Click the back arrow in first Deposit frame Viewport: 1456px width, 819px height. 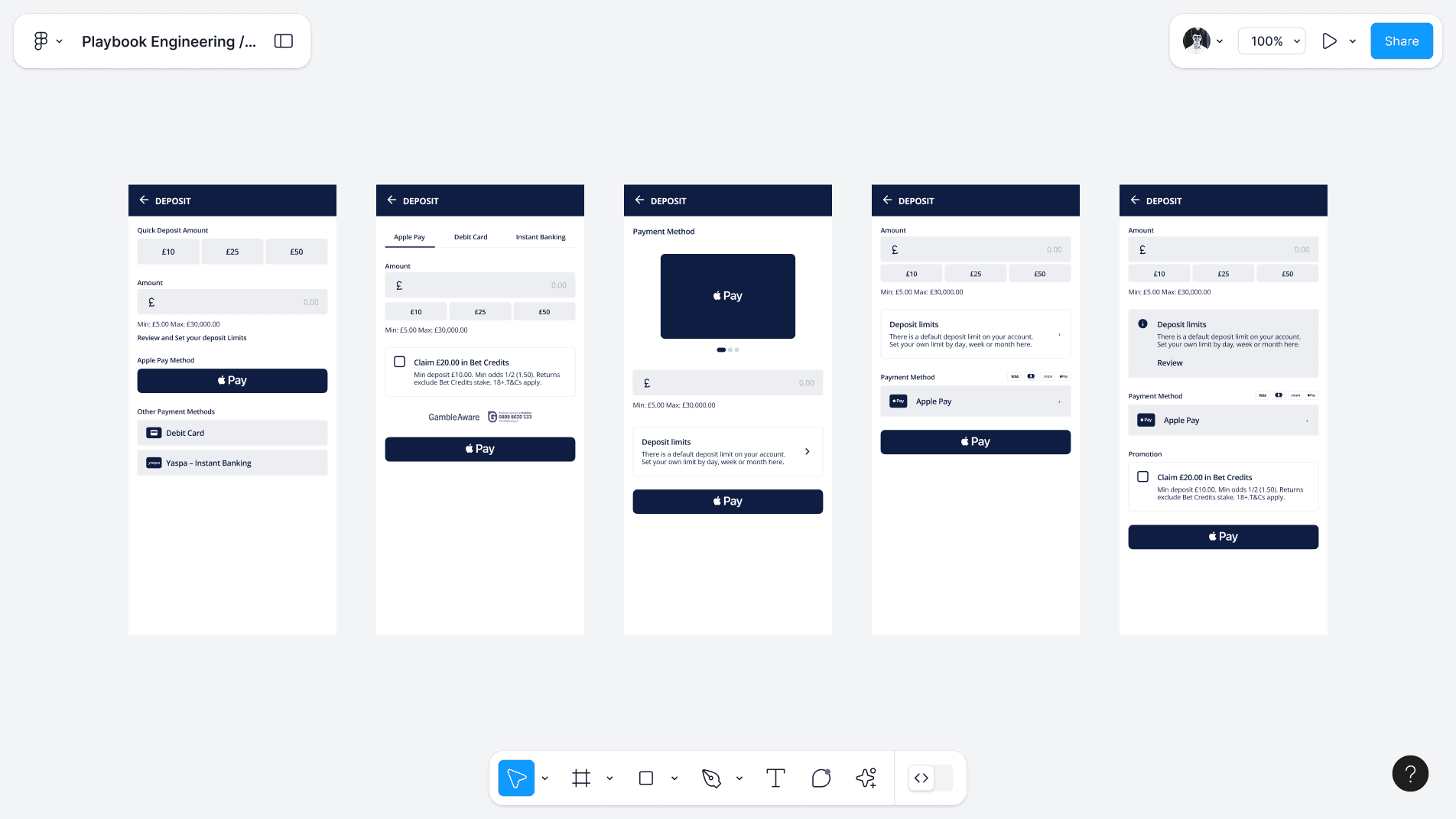144,200
